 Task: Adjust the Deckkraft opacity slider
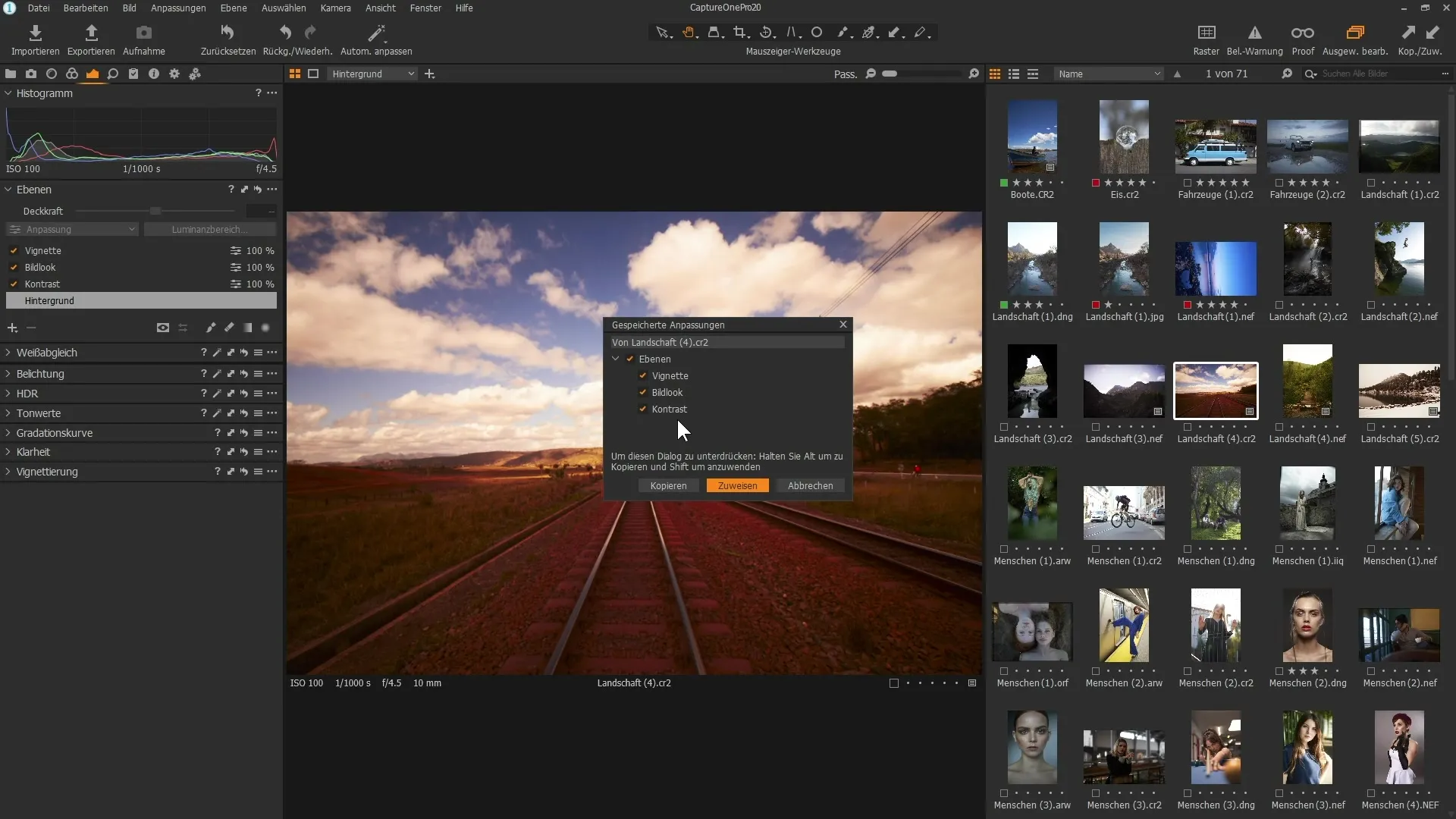point(155,211)
